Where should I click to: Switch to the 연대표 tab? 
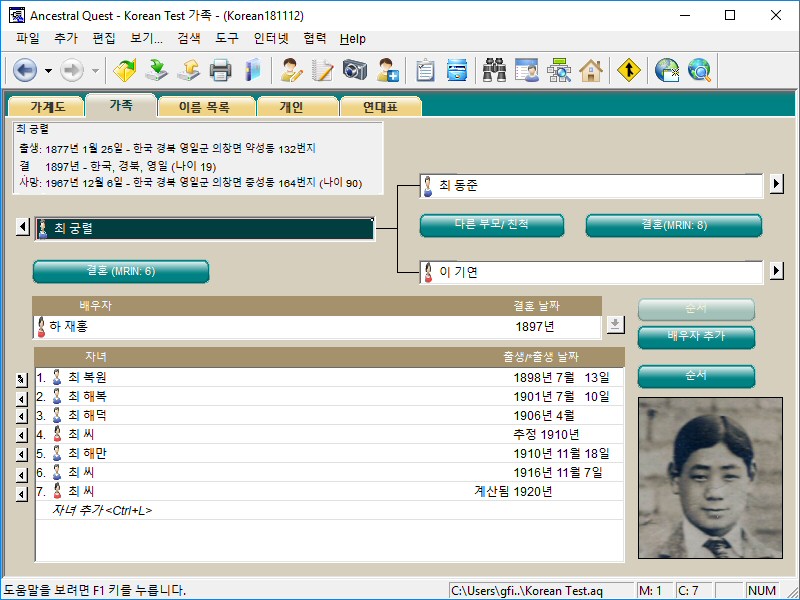point(378,106)
